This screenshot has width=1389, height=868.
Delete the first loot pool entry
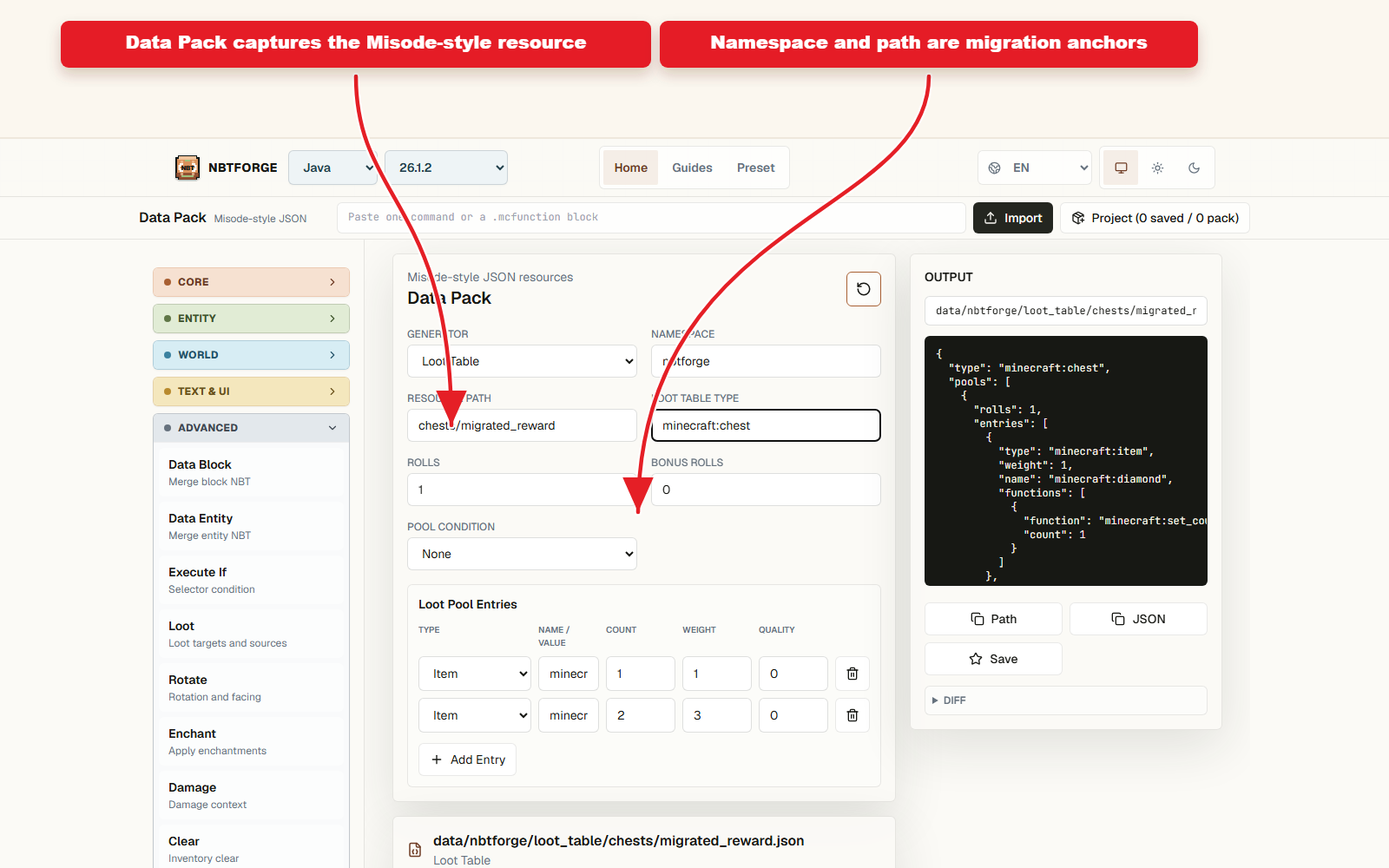click(x=852, y=674)
